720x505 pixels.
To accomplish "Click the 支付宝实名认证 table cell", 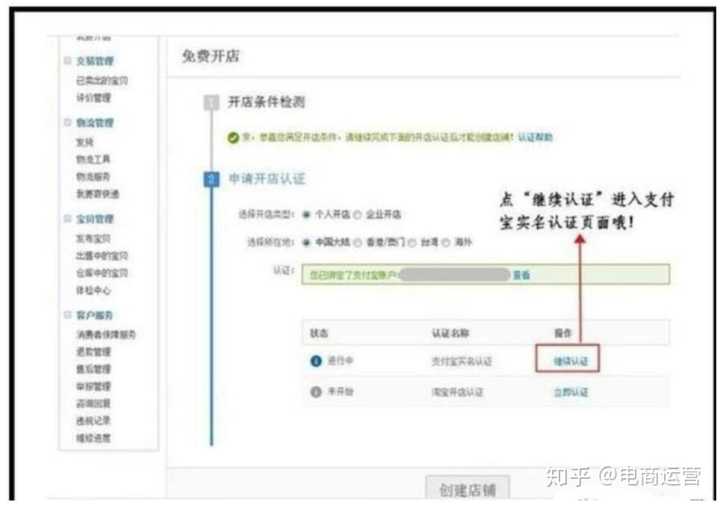I will click(x=461, y=361).
